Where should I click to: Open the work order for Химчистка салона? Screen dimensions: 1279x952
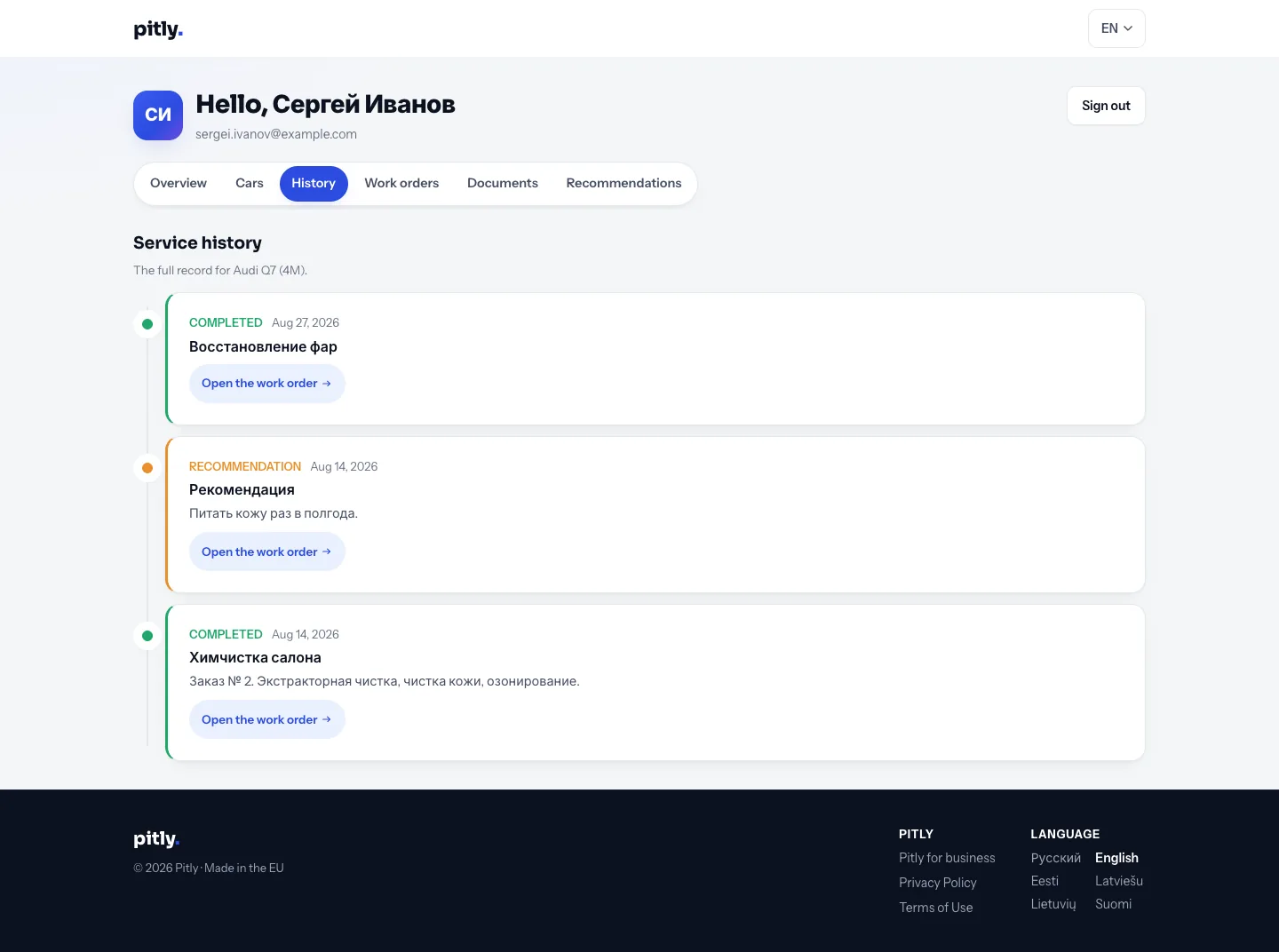click(x=266, y=719)
